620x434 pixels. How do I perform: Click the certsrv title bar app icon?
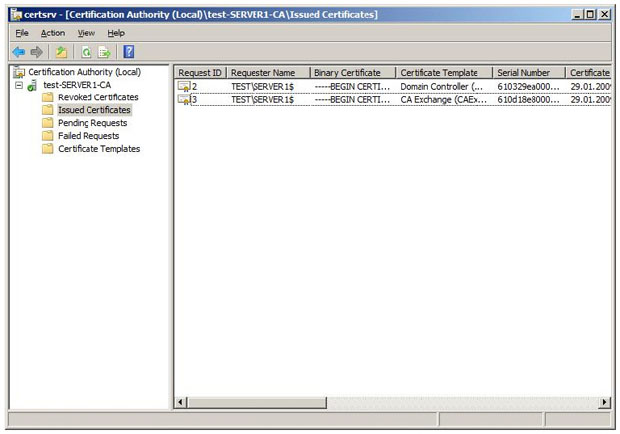(x=17, y=15)
